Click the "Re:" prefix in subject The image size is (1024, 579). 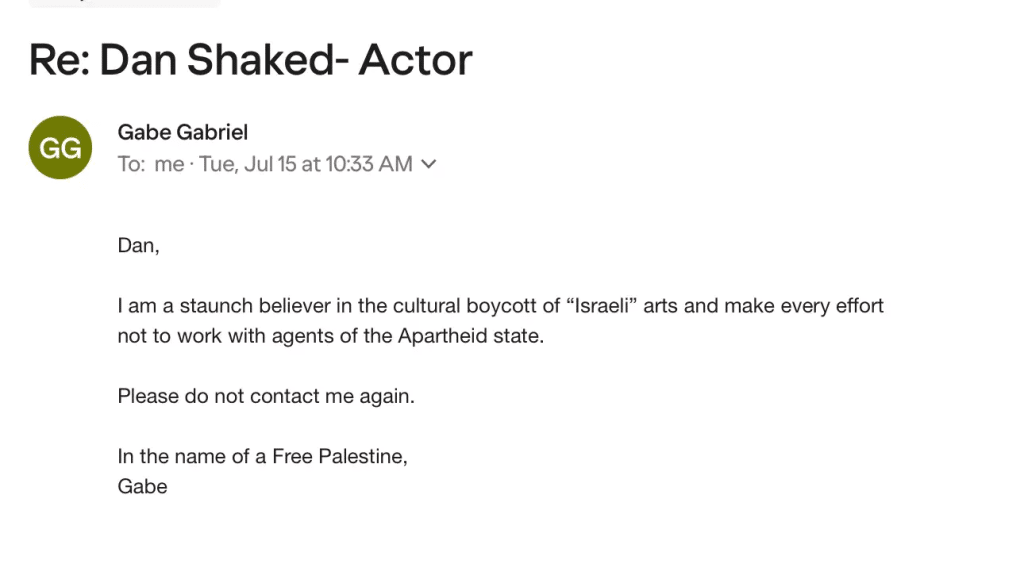pyautogui.click(x=59, y=61)
